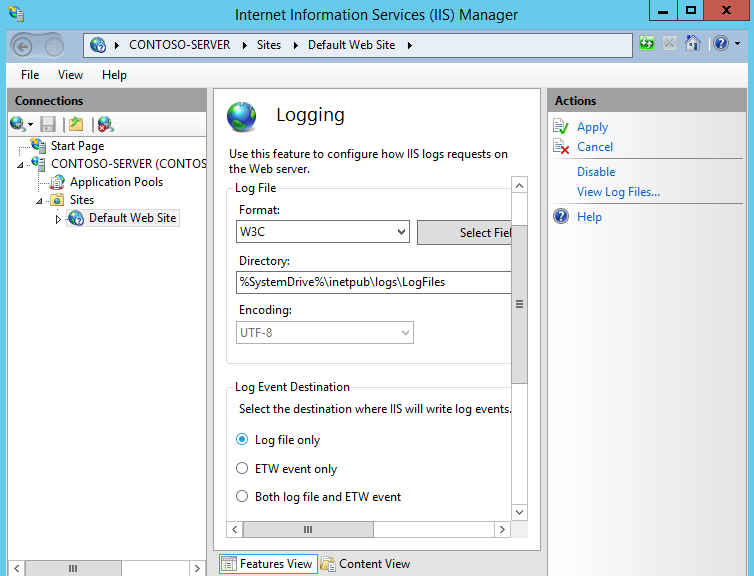Click the Logging pane scroll down arrow
Screen dimensions: 754x576
[519, 512]
